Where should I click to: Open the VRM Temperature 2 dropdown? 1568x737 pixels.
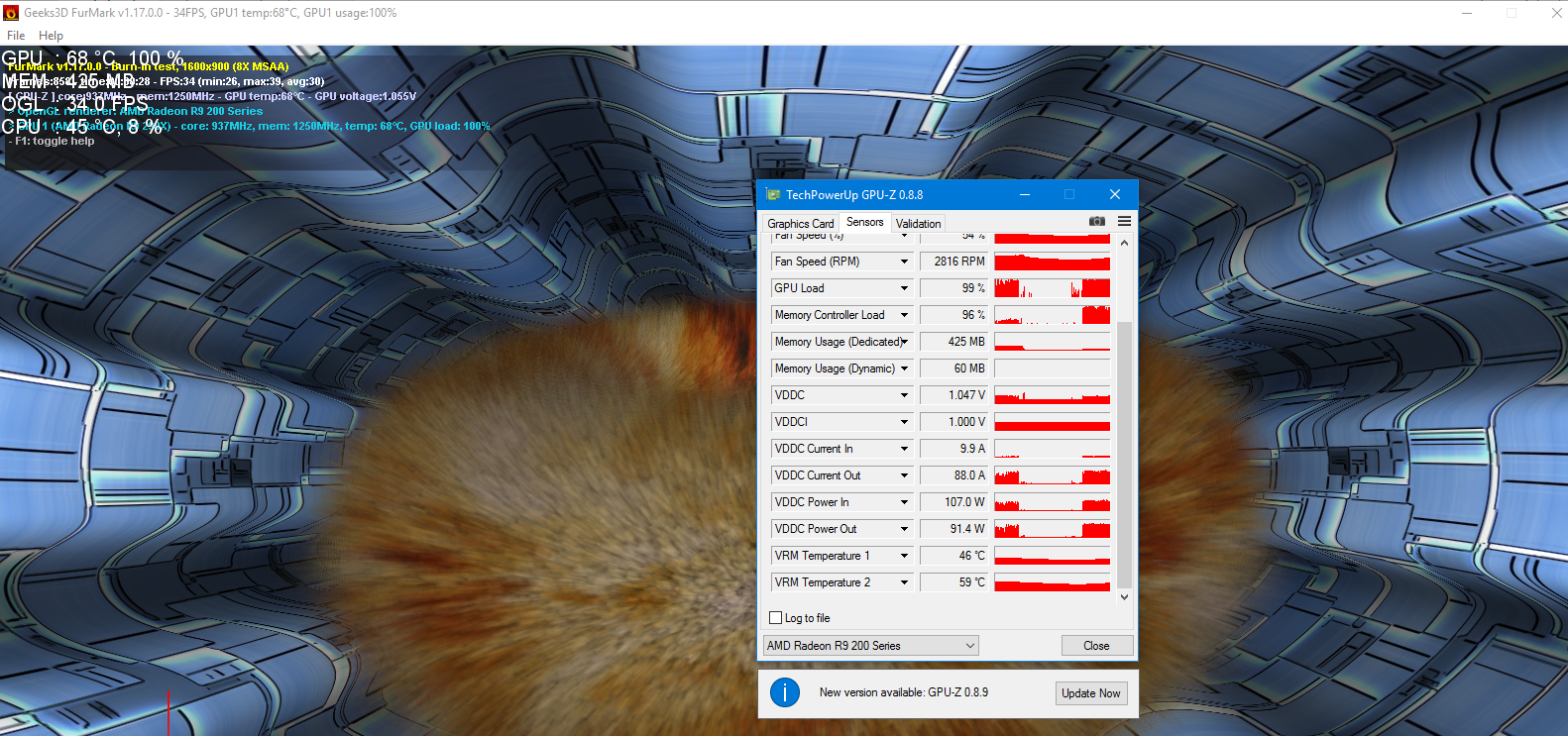904,582
